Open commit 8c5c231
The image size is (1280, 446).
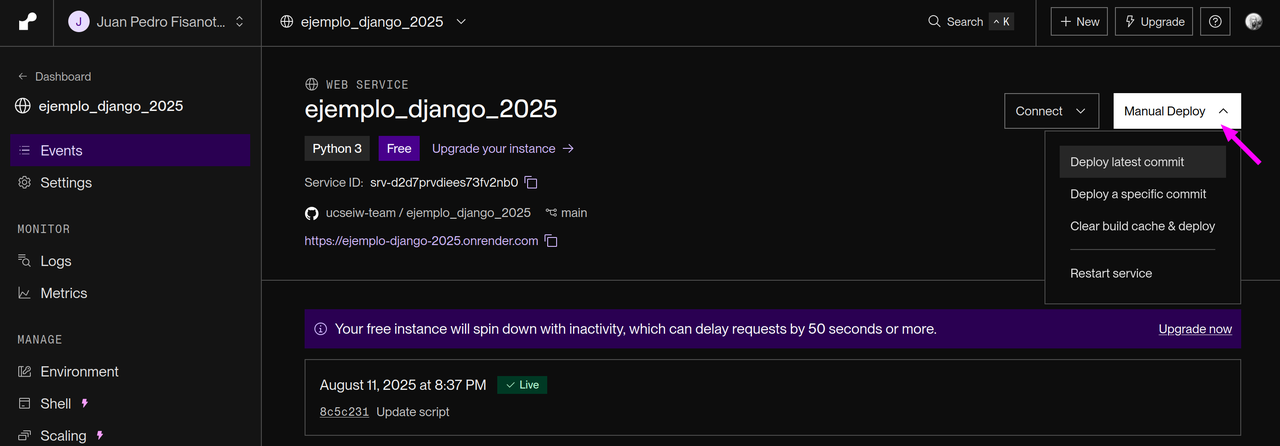[344, 412]
